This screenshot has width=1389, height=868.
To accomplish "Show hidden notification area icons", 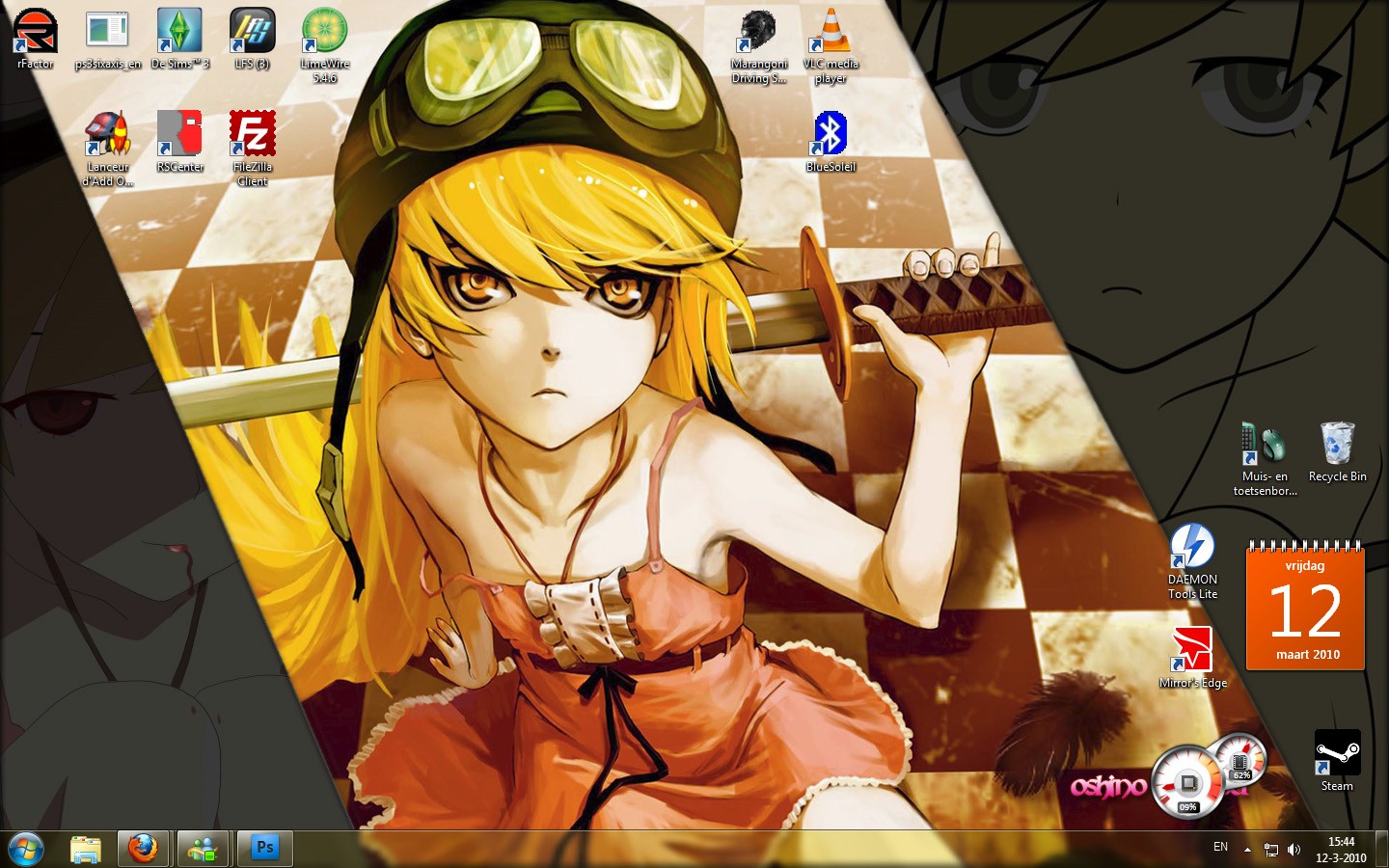I will pos(1247,850).
